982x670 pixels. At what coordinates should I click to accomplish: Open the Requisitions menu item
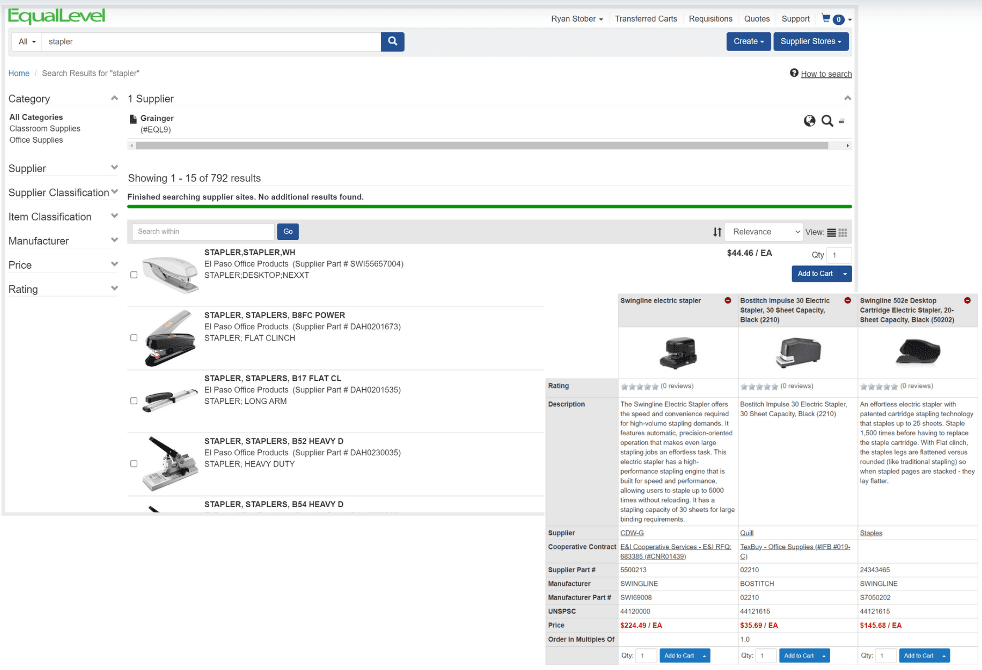pyautogui.click(x=711, y=19)
